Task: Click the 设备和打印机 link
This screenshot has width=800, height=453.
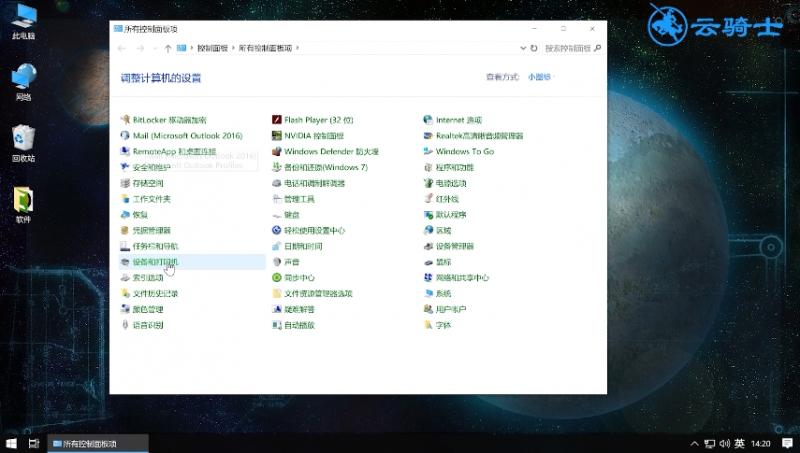Action: (156, 262)
